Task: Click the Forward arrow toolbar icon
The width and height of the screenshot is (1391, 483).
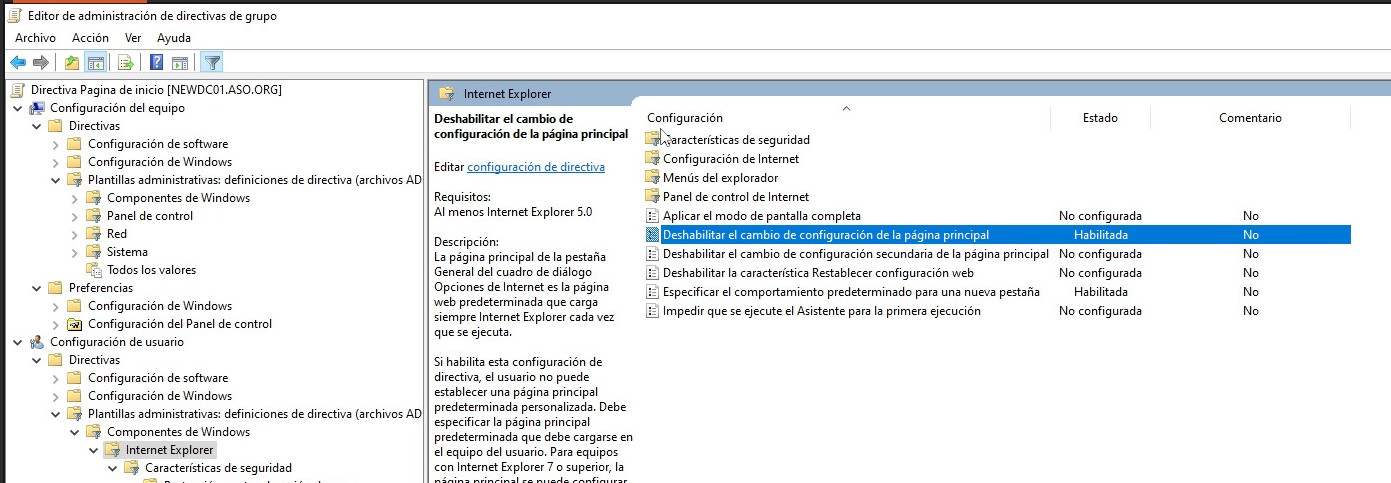Action: click(41, 63)
